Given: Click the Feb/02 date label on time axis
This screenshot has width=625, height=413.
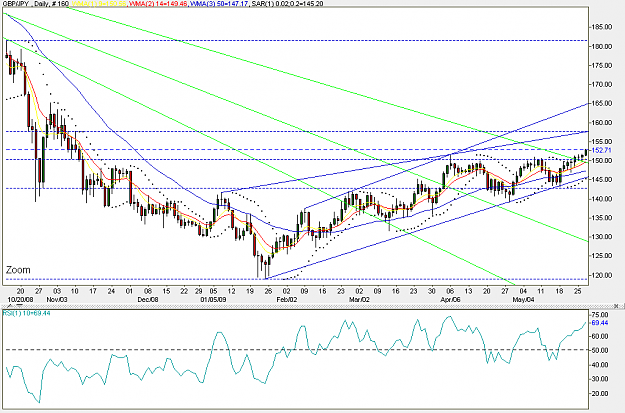Looking at the screenshot, I should click(287, 299).
